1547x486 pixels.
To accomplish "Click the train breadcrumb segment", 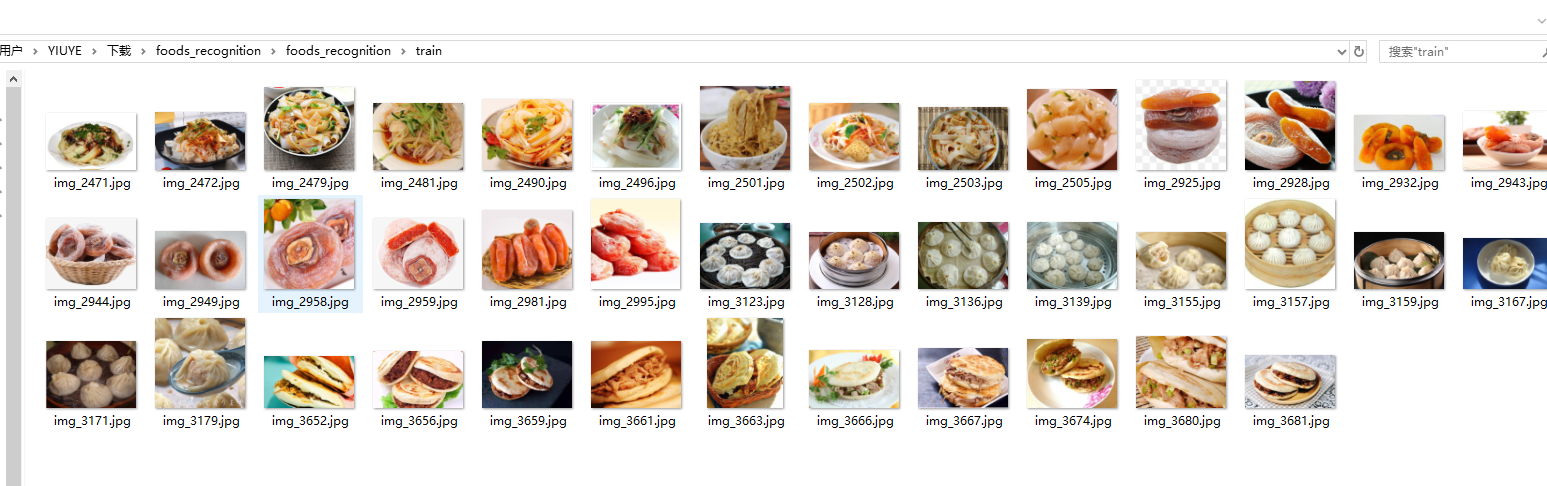I will click(x=429, y=51).
